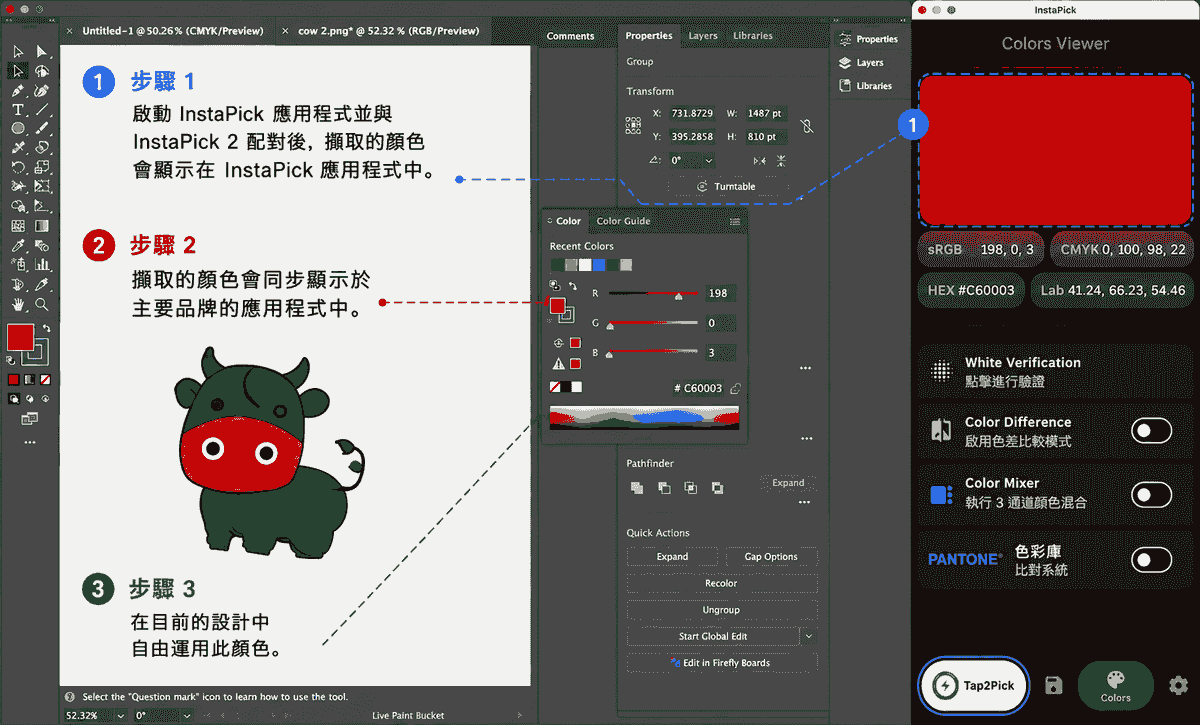This screenshot has width=1200, height=725.
Task: Toggle Color Mixer switch in InstaPick
Action: point(1151,494)
